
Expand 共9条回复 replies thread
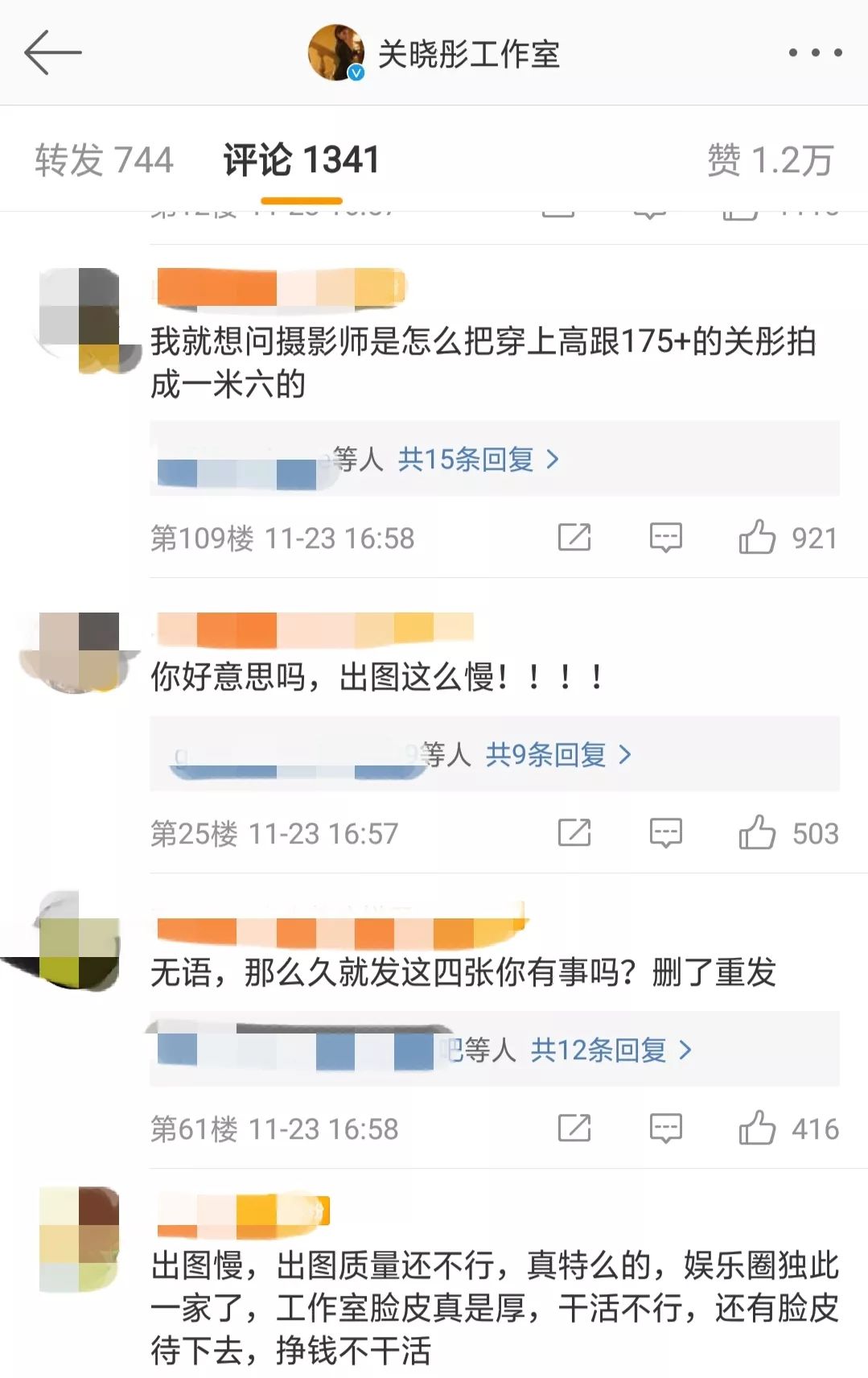[558, 755]
